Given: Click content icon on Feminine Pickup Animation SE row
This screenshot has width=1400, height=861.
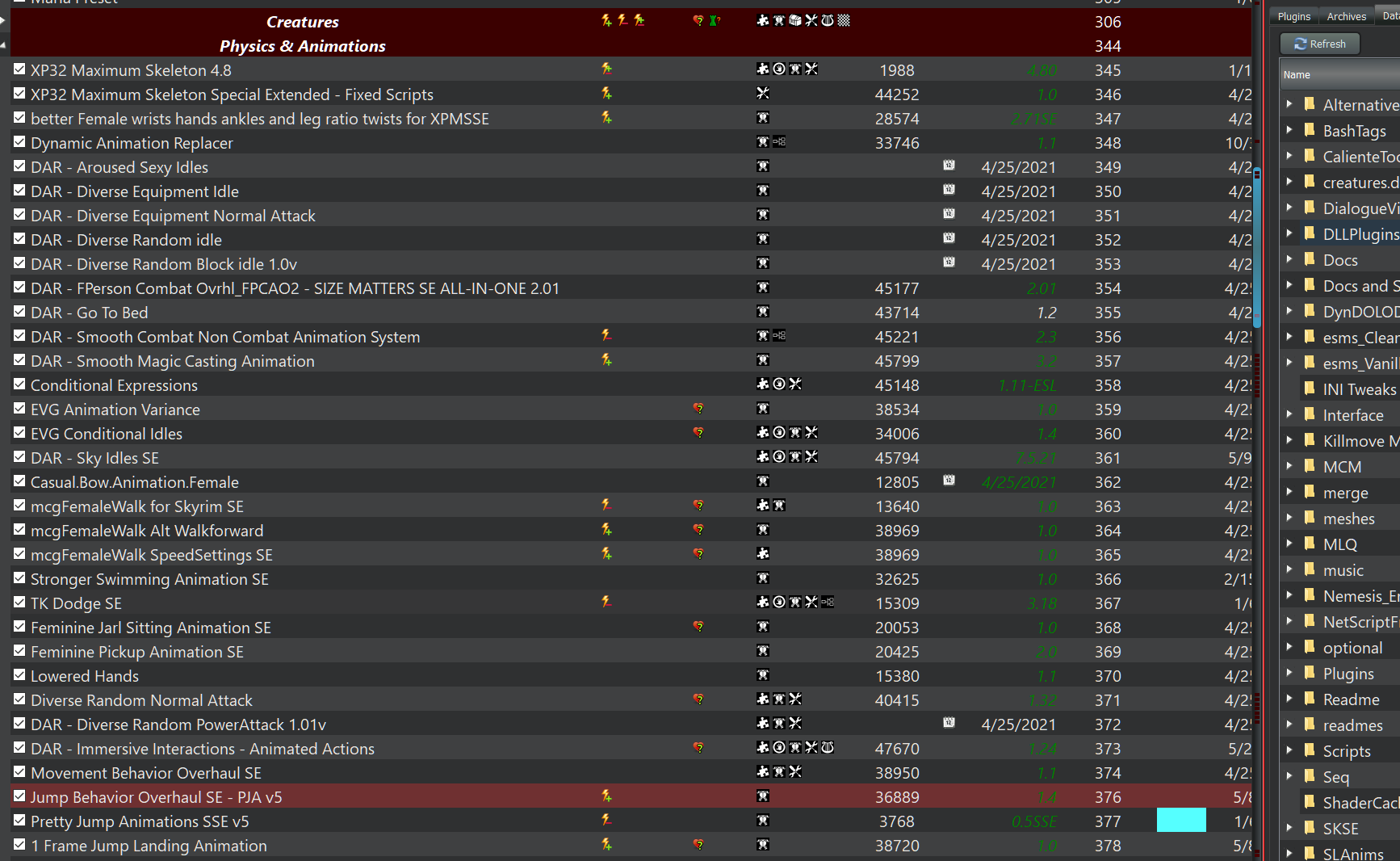Looking at the screenshot, I should tap(763, 651).
